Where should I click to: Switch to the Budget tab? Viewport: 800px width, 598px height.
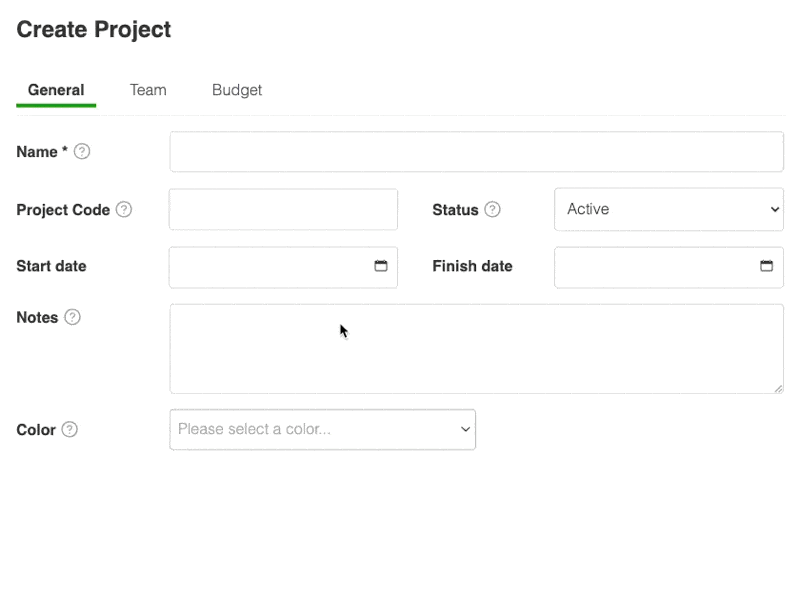coord(237,90)
